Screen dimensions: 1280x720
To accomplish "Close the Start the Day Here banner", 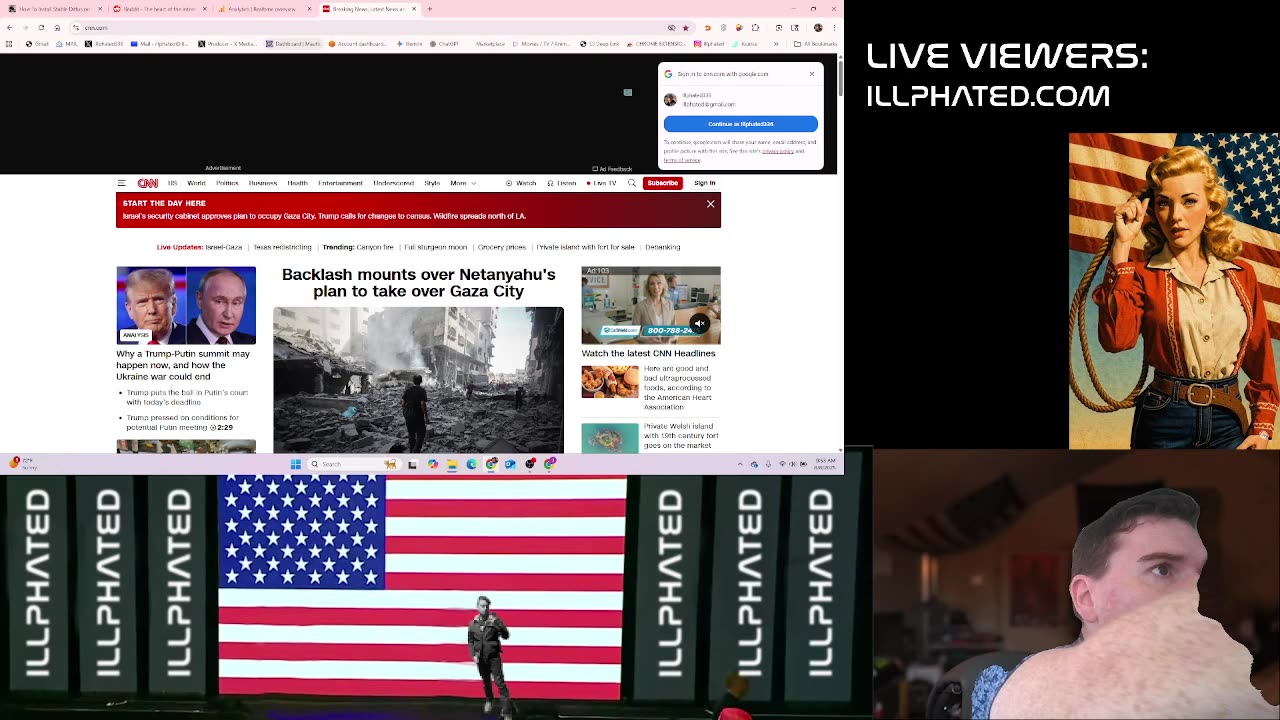I will (x=710, y=204).
